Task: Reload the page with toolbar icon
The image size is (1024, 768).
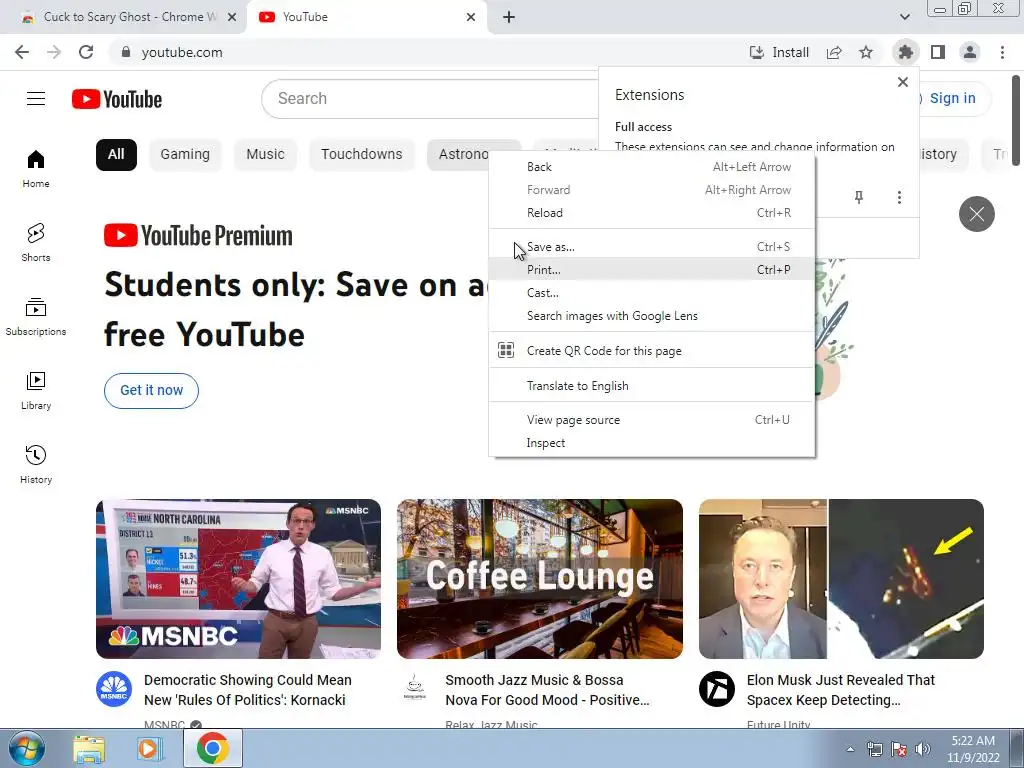Action: pyautogui.click(x=86, y=52)
